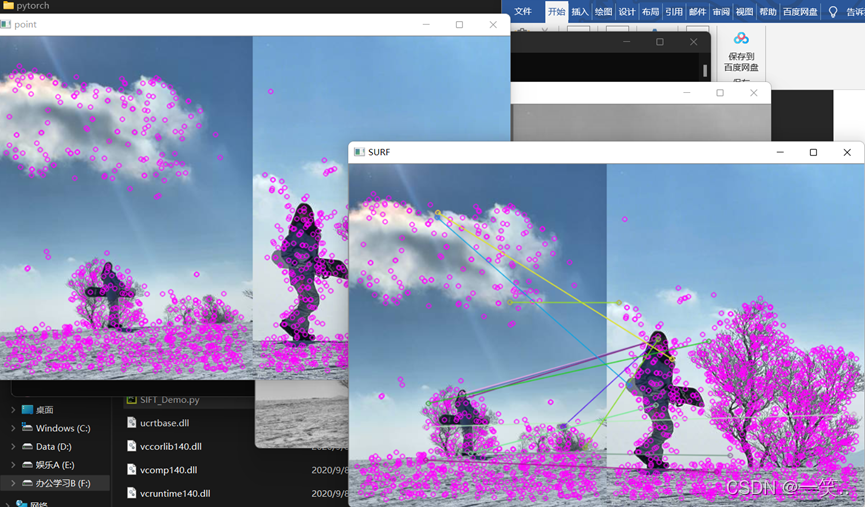865x507 pixels.
Task: Click the SURF window's app icon
Action: pos(359,152)
